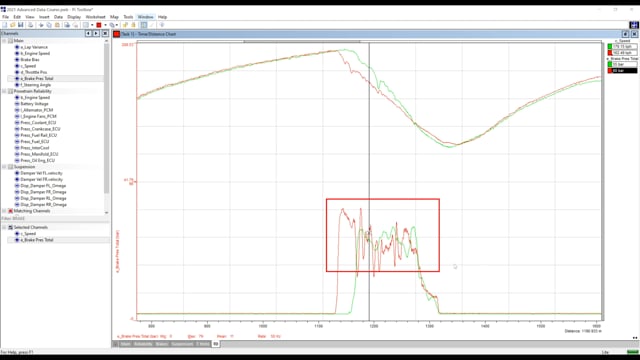Expand the Matching Channels group
The image size is (640, 360).
coord(4,211)
